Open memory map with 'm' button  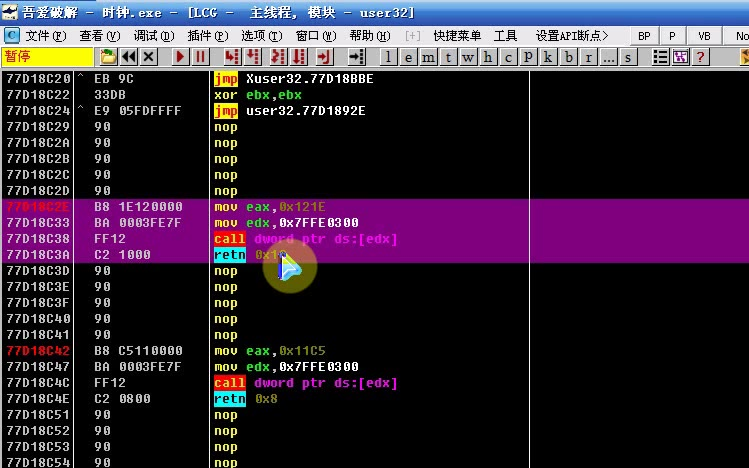point(428,56)
